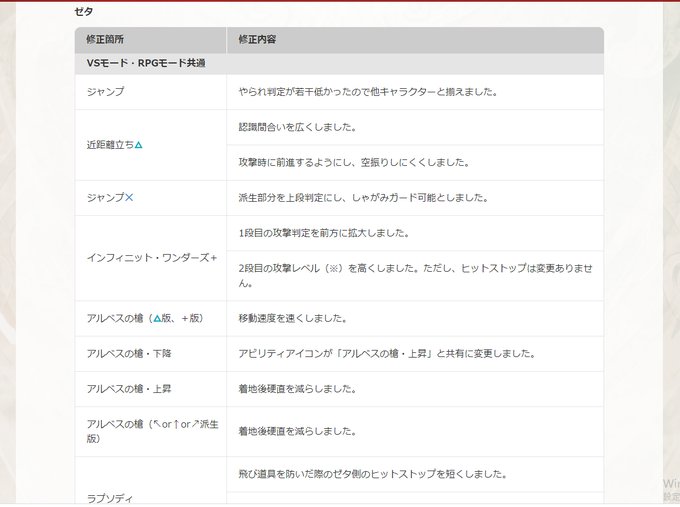
Task: Click the アルベスの槍・下降 cell
Action: pyautogui.click(x=150, y=354)
